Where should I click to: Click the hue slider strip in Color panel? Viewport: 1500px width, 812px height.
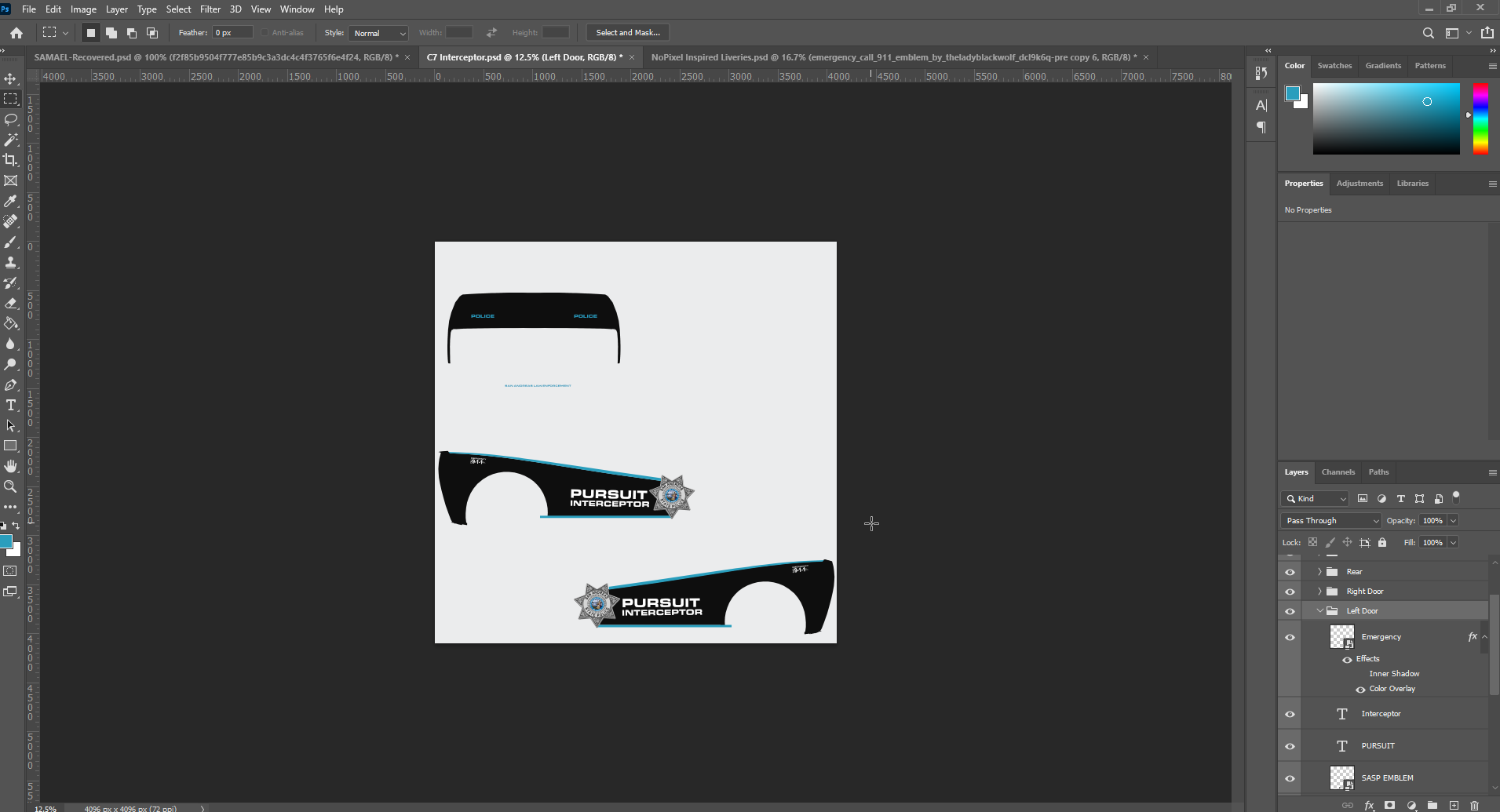[x=1480, y=118]
